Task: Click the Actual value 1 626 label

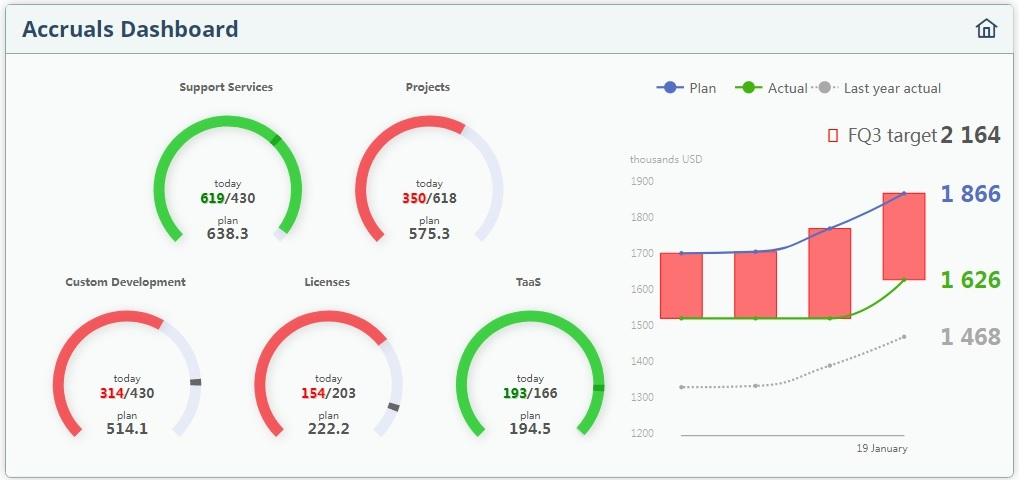Action: point(969,280)
